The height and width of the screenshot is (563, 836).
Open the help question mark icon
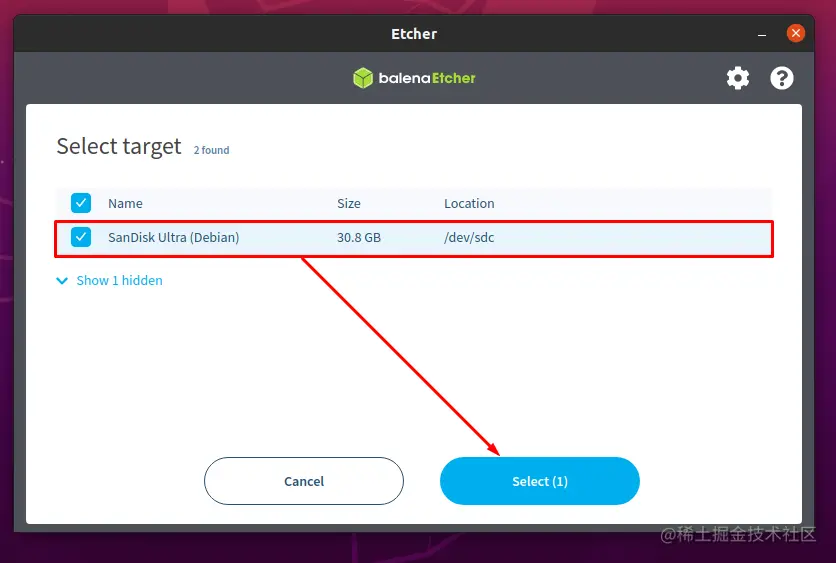pyautogui.click(x=782, y=78)
